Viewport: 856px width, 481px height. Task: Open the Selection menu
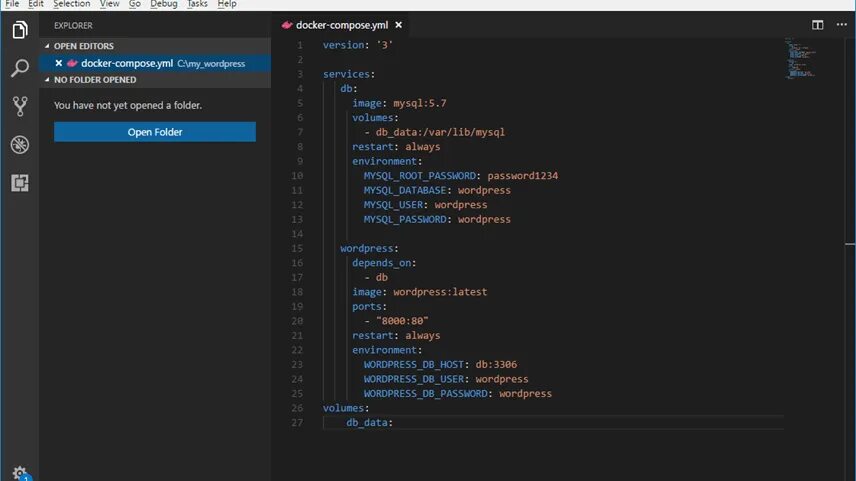(x=72, y=4)
